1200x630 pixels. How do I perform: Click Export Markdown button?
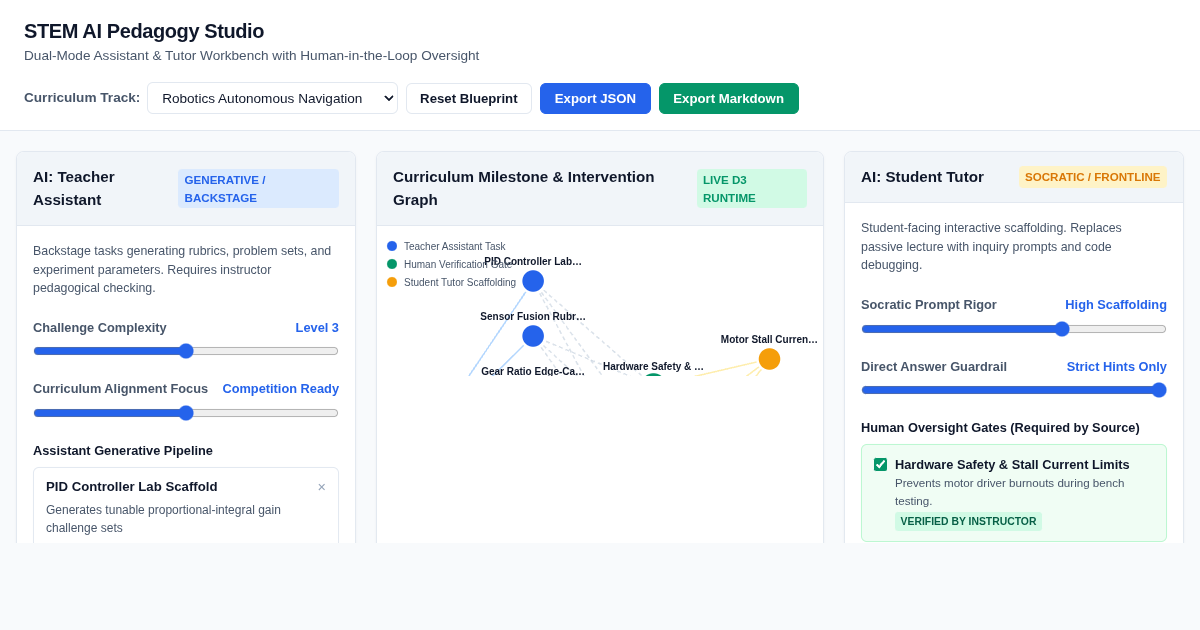click(729, 98)
